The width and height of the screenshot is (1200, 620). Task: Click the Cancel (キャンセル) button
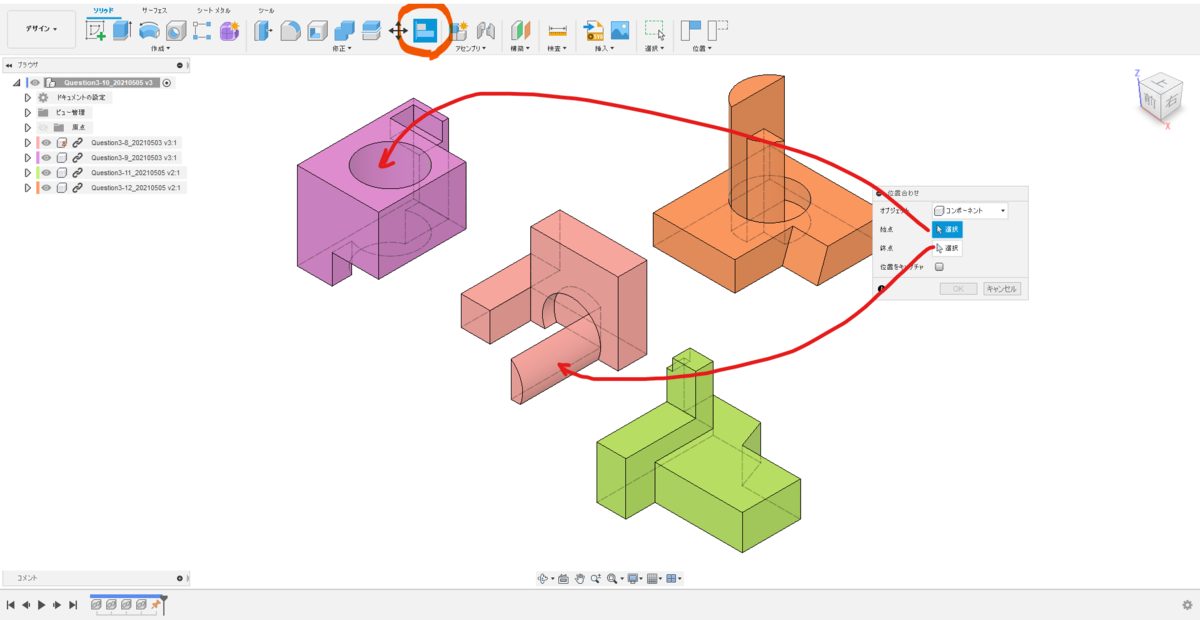pyautogui.click(x=1002, y=288)
